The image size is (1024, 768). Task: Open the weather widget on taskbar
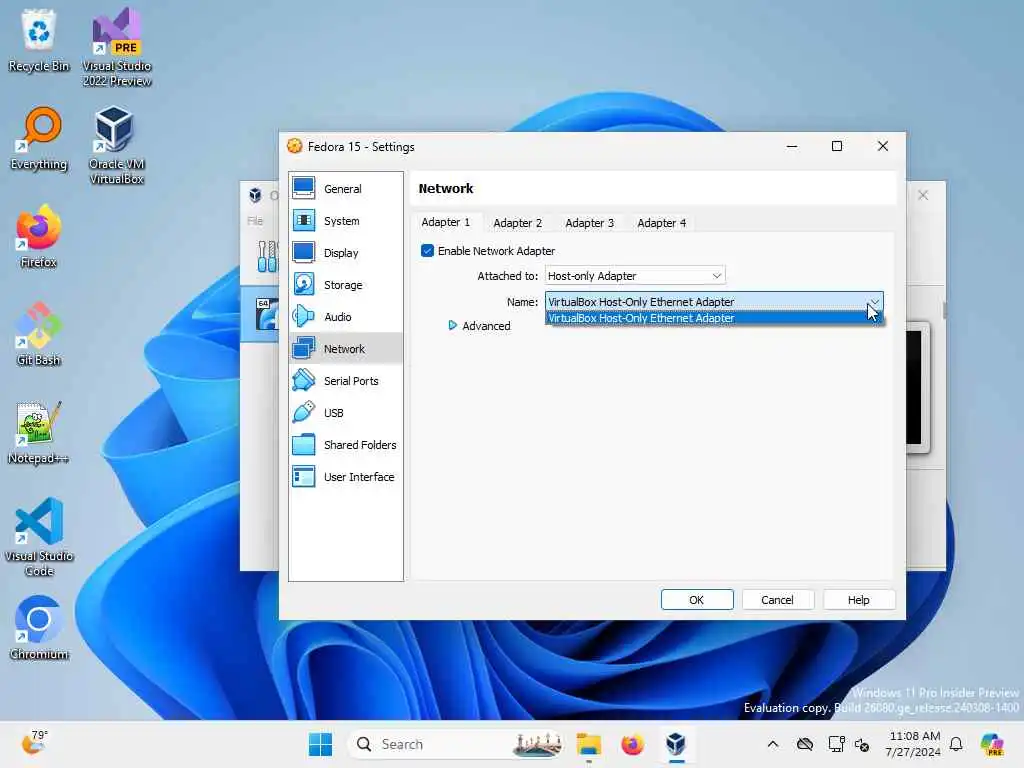coord(34,743)
